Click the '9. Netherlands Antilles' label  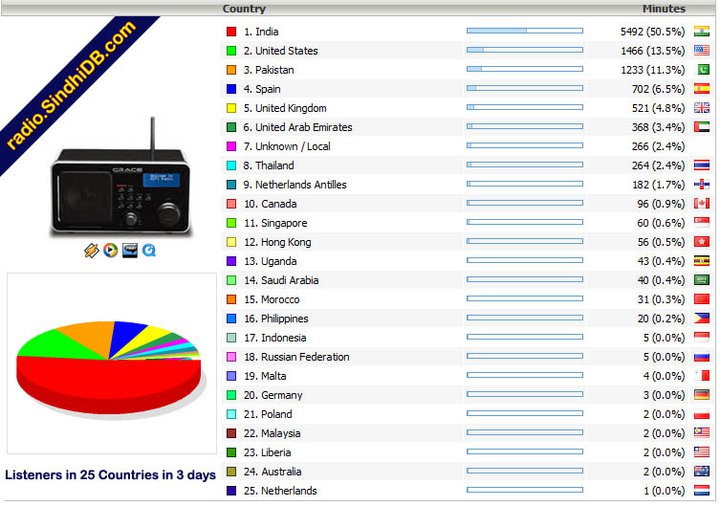coord(295,185)
